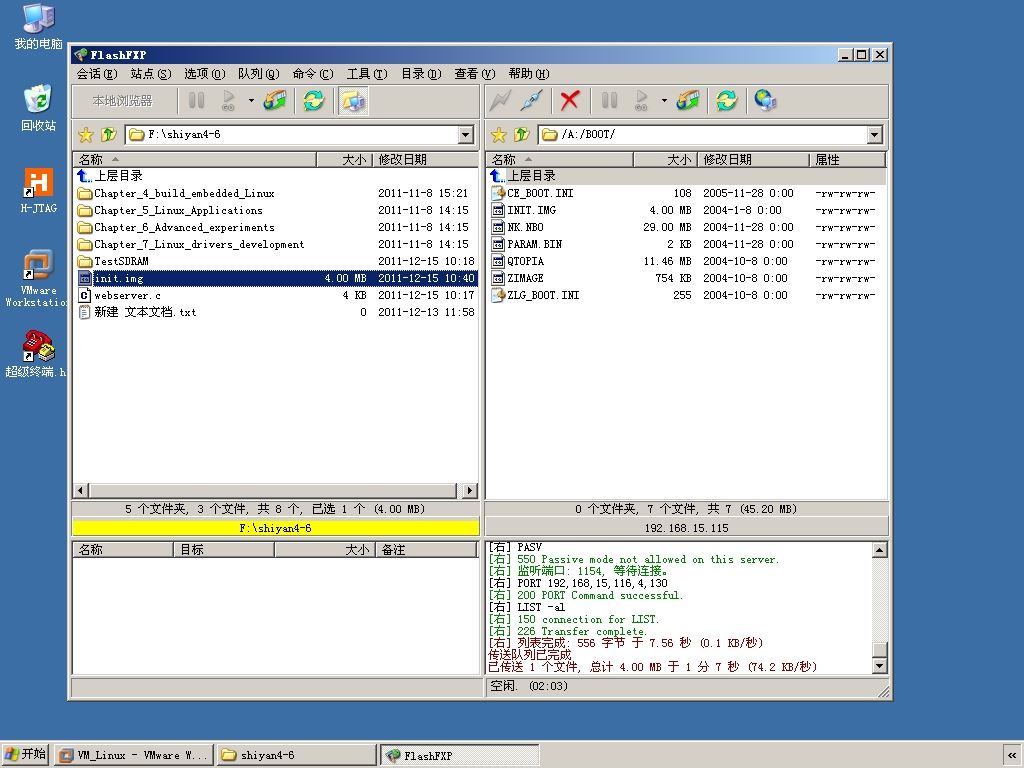
Task: Open the 队列(Q) menu
Action: click(x=259, y=74)
